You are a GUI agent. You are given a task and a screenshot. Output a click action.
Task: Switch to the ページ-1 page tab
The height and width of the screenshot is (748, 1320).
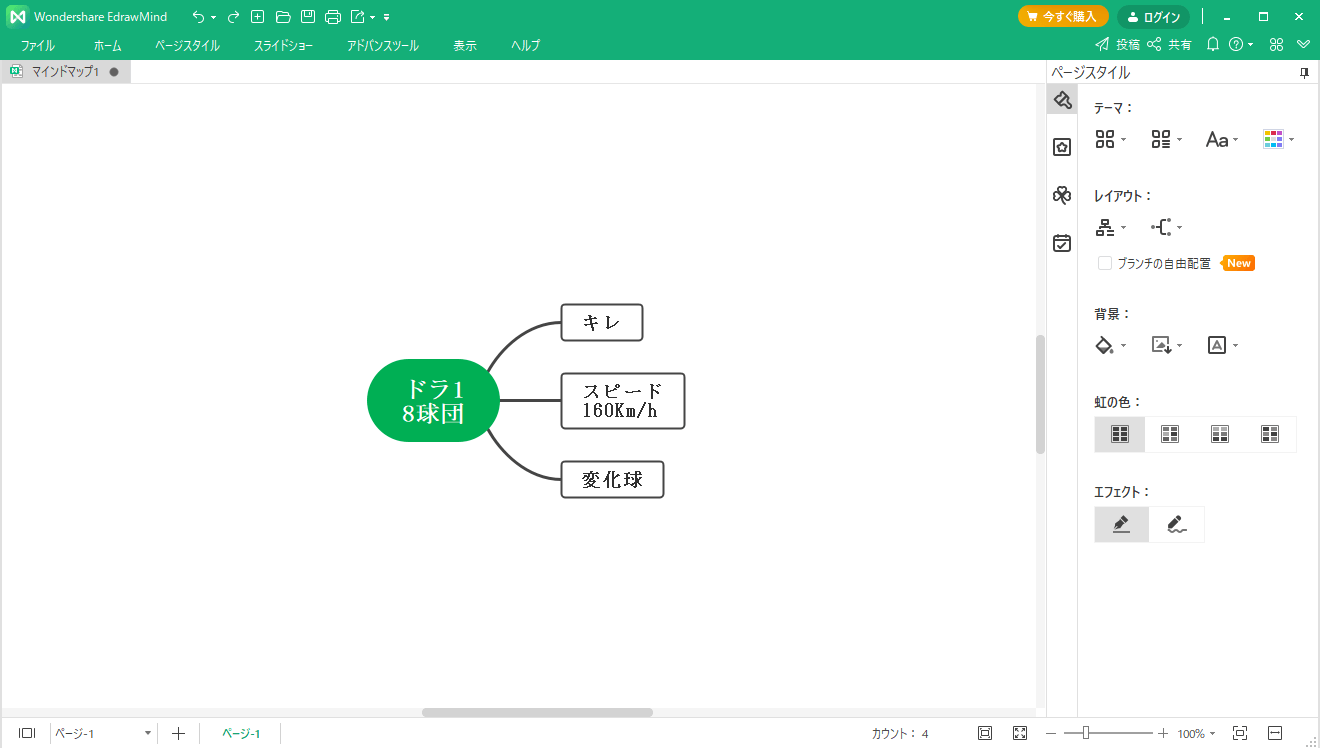click(x=241, y=733)
